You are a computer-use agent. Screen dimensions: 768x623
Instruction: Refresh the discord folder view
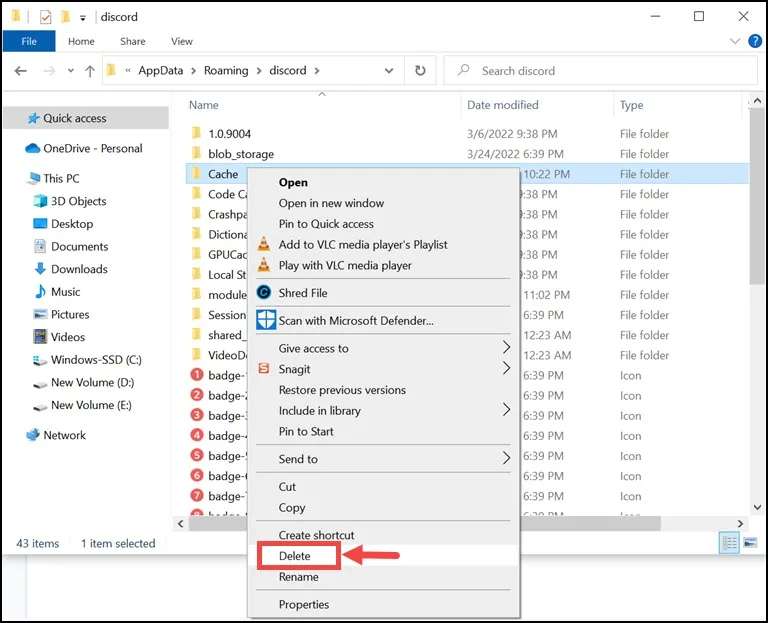420,71
